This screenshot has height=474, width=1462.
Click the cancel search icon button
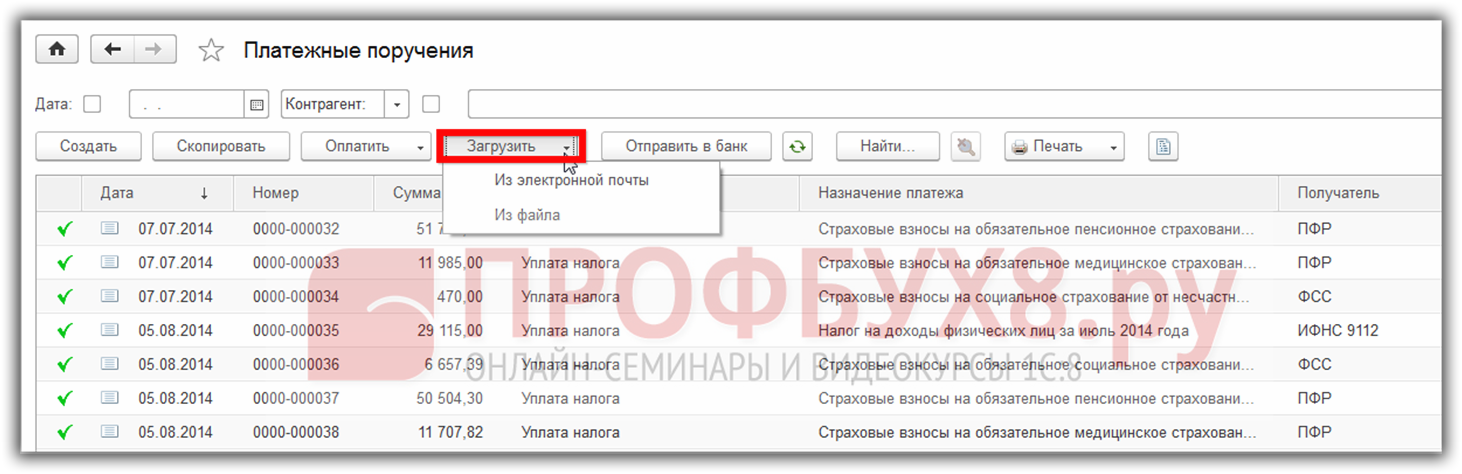pyautogui.click(x=965, y=146)
